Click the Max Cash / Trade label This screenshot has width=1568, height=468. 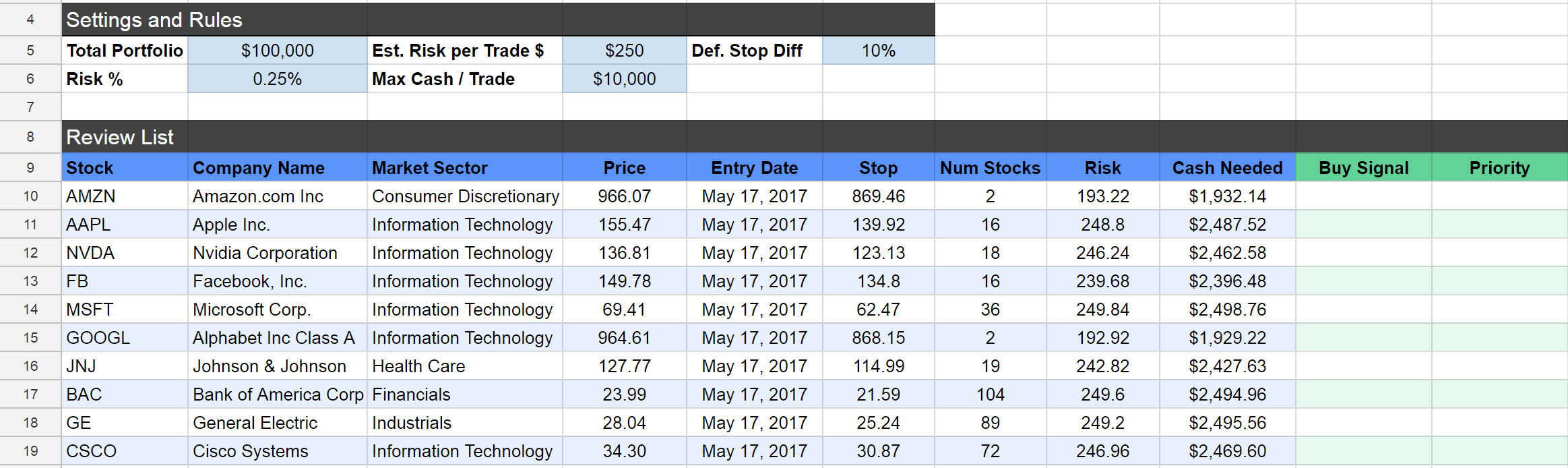coord(464,79)
